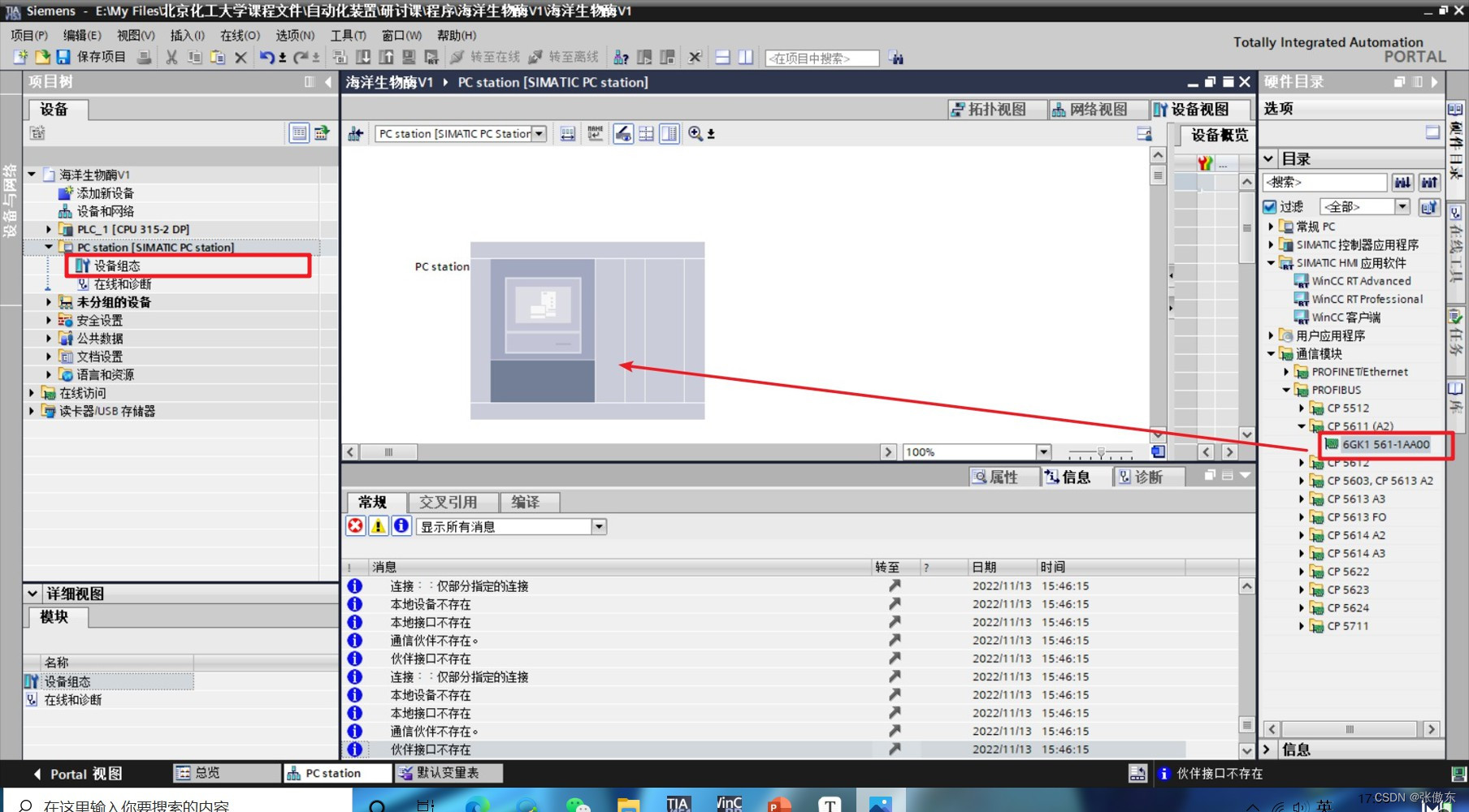
Task: Open the <全部> filter profile dropdown
Action: 1402,207
